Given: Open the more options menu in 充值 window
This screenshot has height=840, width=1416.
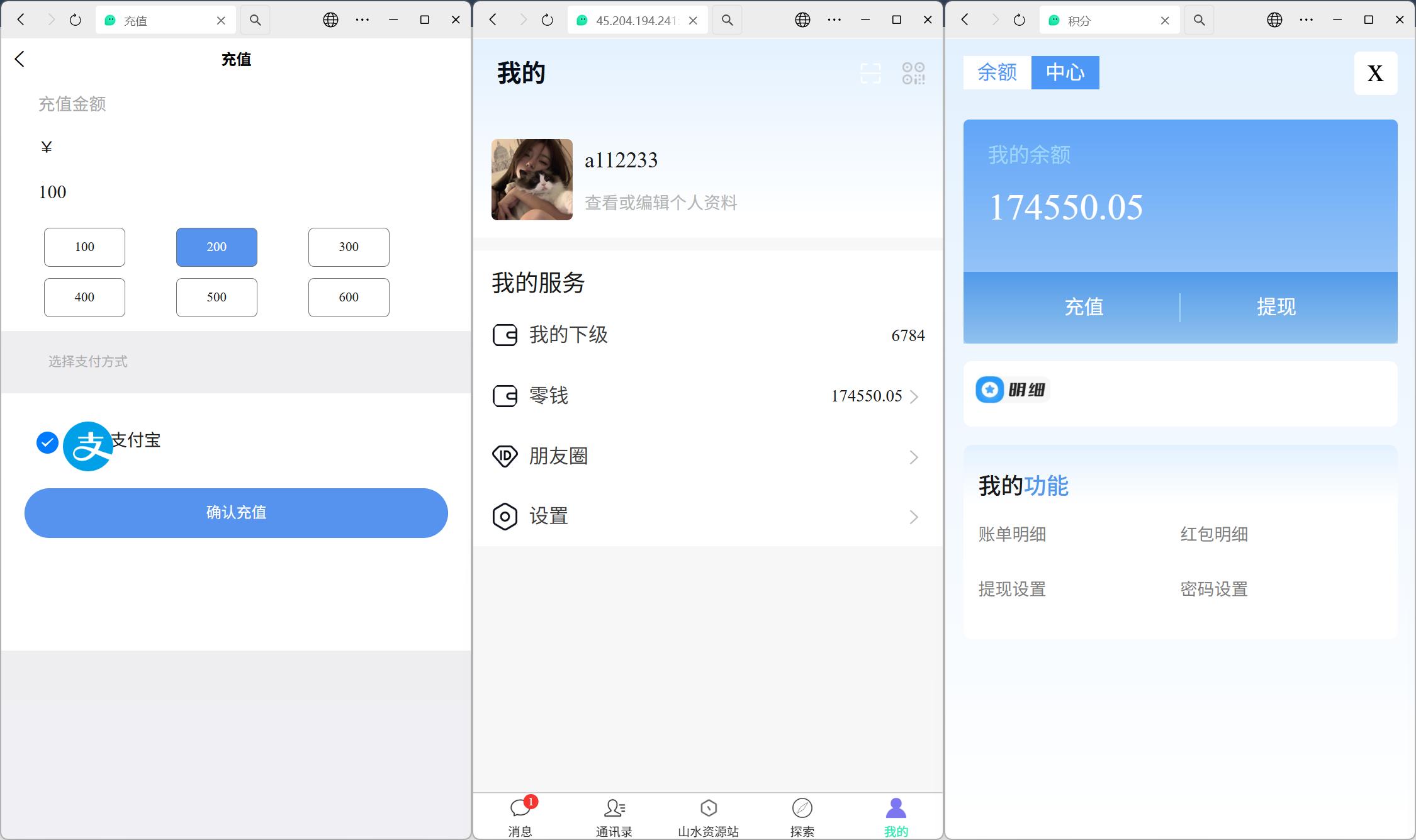Looking at the screenshot, I should 362,20.
